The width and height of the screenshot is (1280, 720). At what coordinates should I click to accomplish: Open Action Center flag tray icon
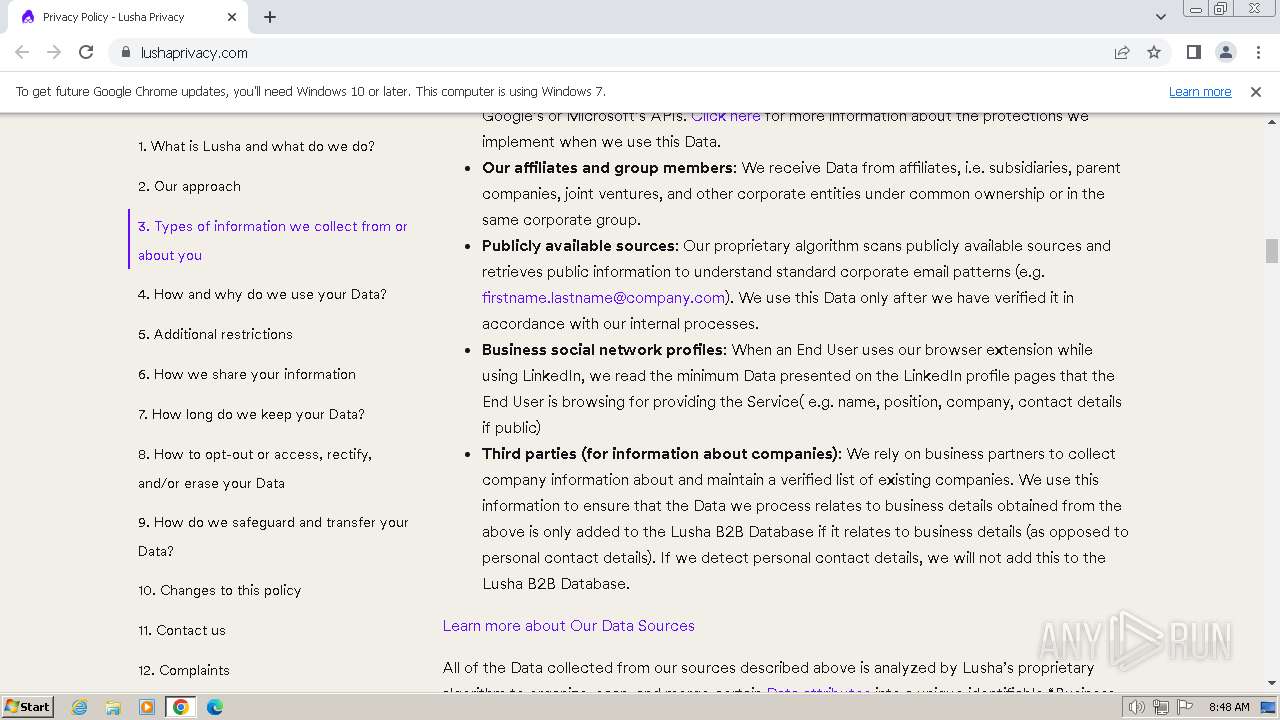1186,707
